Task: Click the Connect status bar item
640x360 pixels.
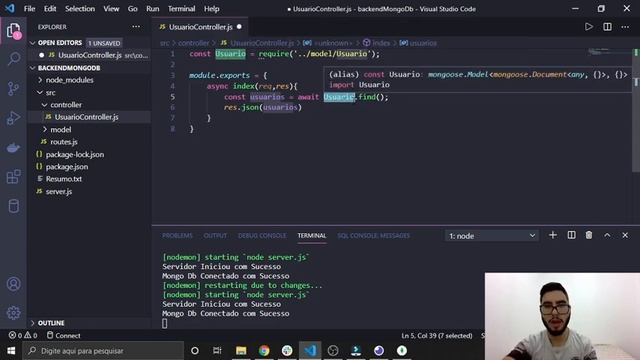Action: [x=63, y=336]
